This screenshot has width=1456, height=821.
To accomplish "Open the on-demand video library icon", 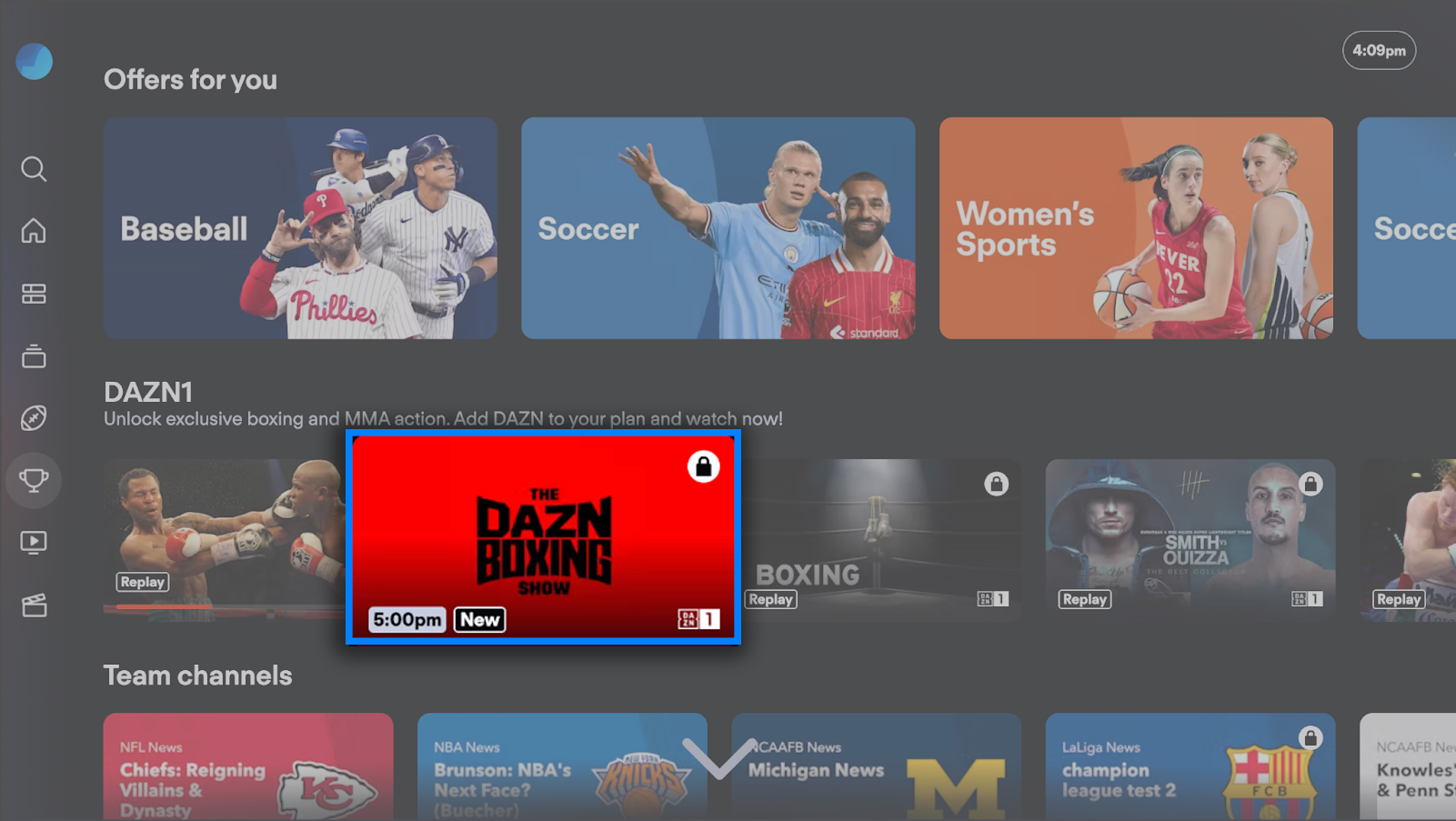I will [34, 541].
